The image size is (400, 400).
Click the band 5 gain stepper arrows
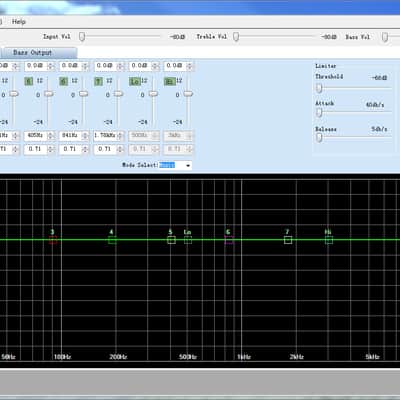pyautogui.click(x=51, y=66)
